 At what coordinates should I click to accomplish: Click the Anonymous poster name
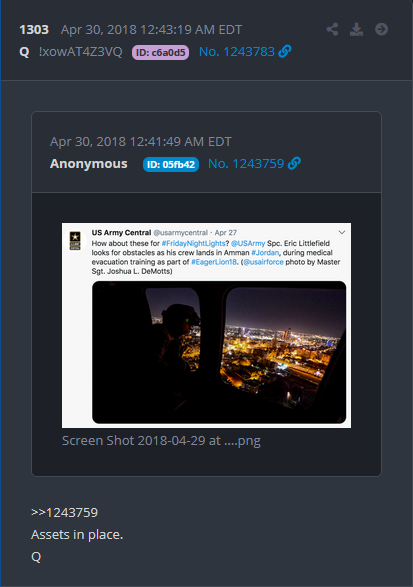click(x=89, y=164)
